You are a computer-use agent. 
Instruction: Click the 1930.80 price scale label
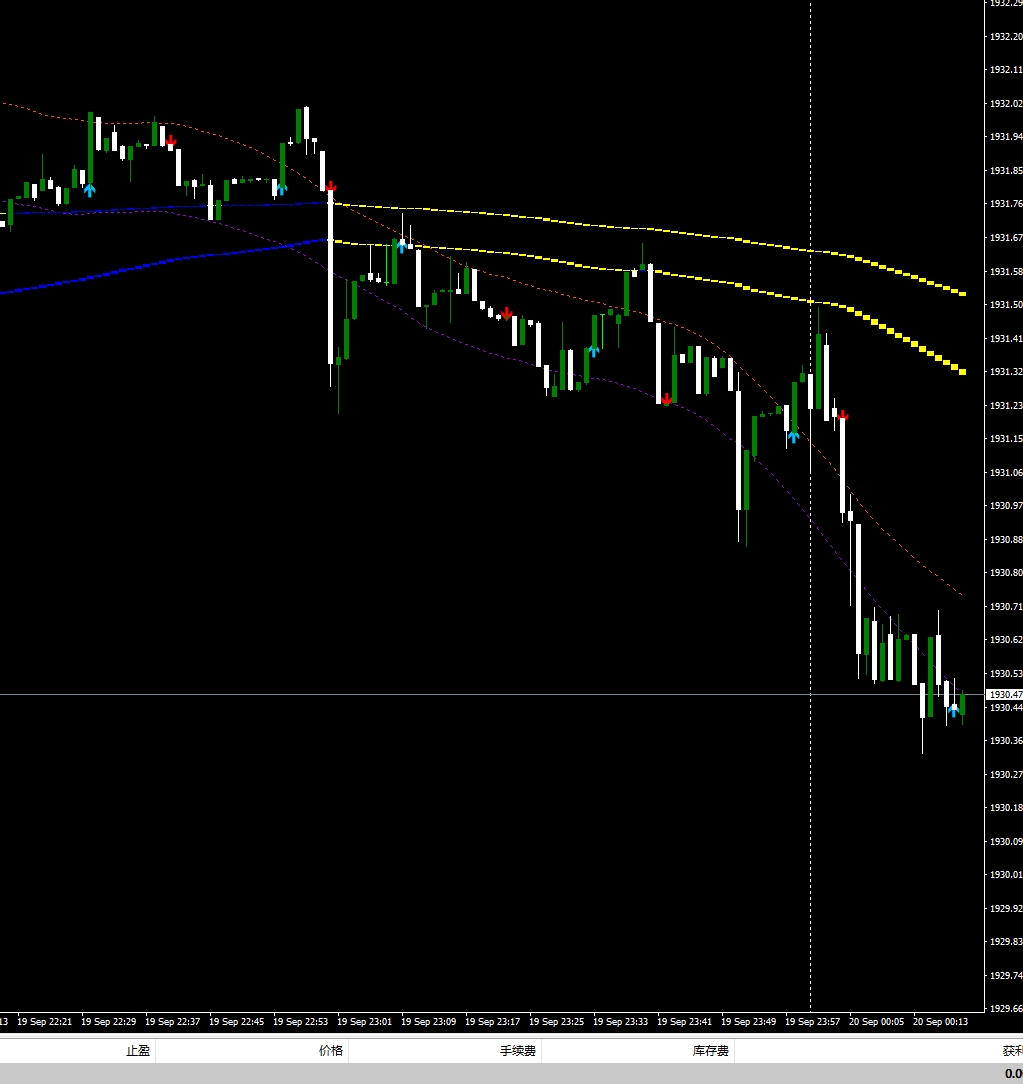point(1006,572)
